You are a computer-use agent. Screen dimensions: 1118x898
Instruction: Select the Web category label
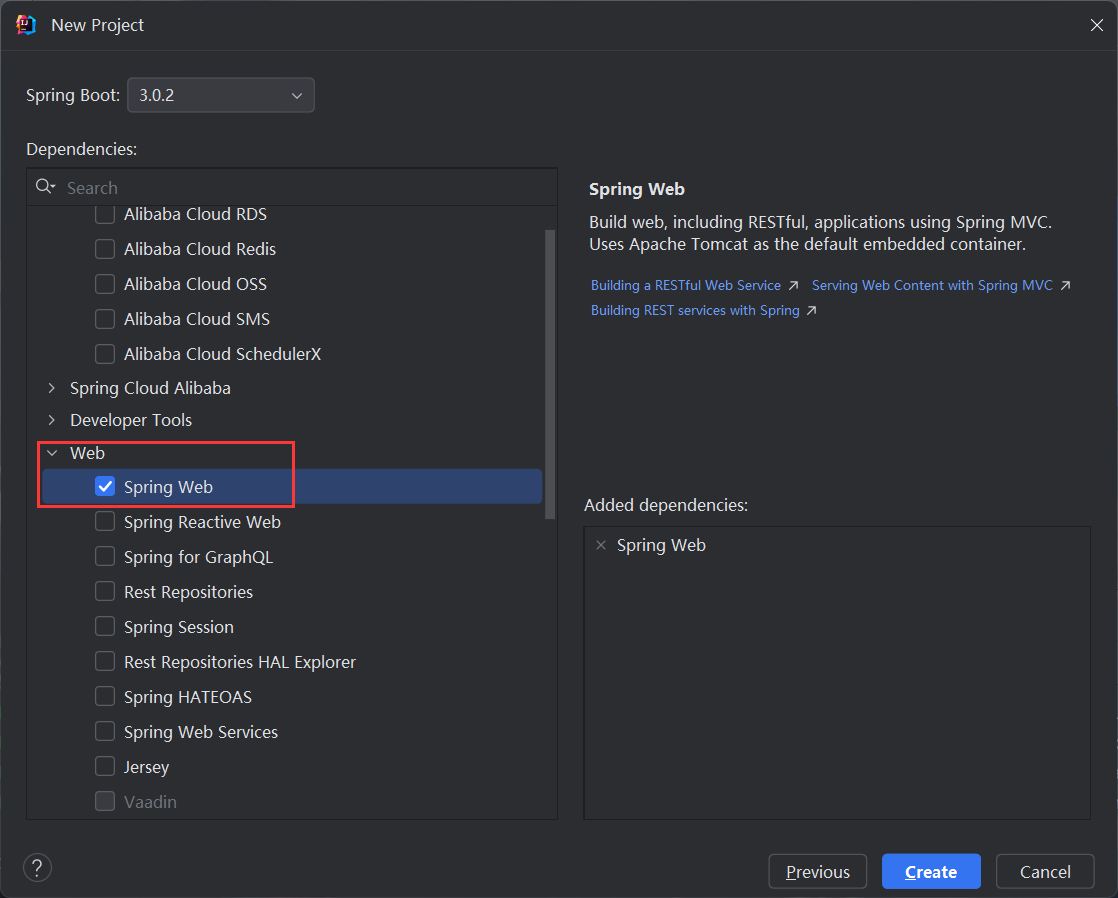click(x=87, y=453)
